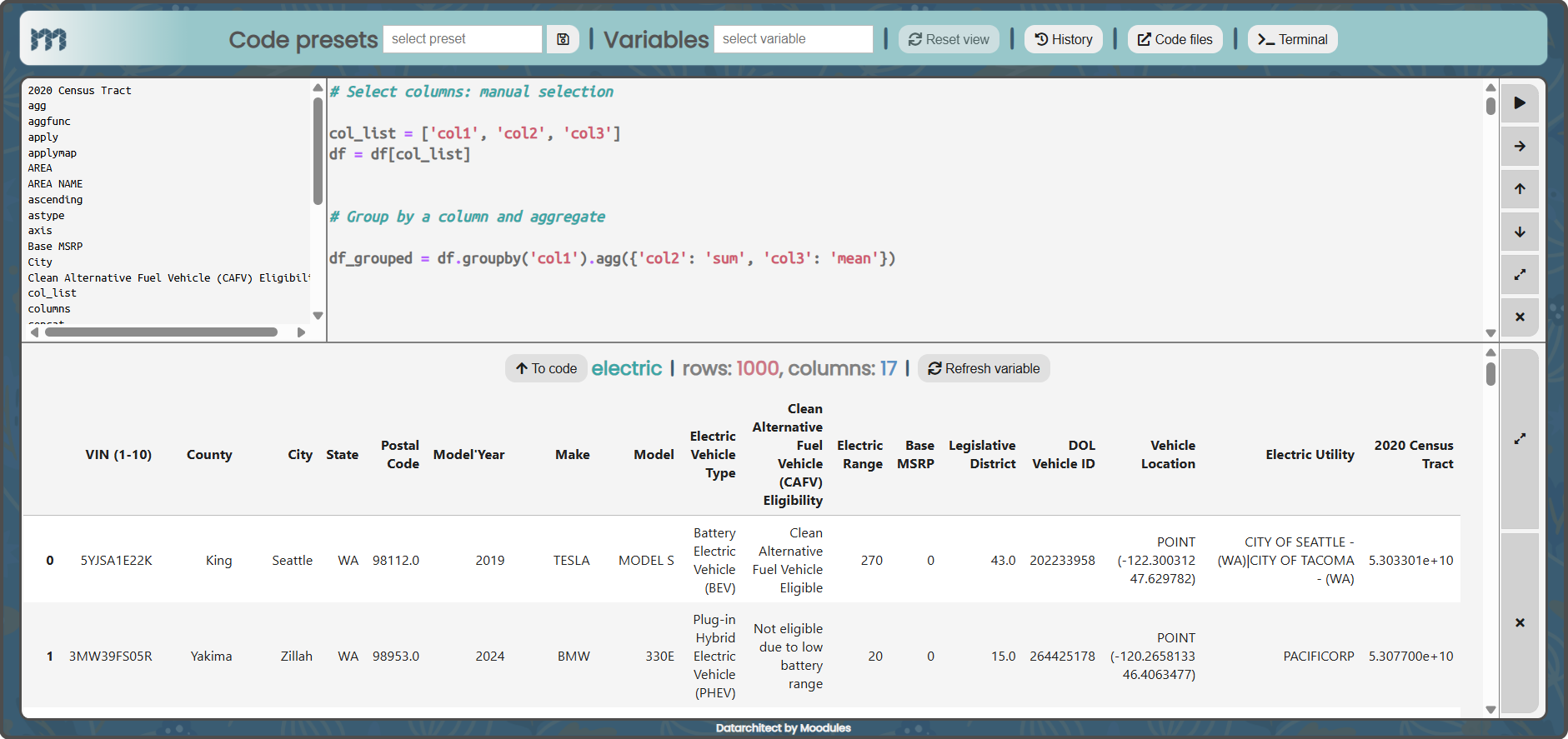Click cell '202233958' in DOL Vehicle ID

click(x=1062, y=561)
